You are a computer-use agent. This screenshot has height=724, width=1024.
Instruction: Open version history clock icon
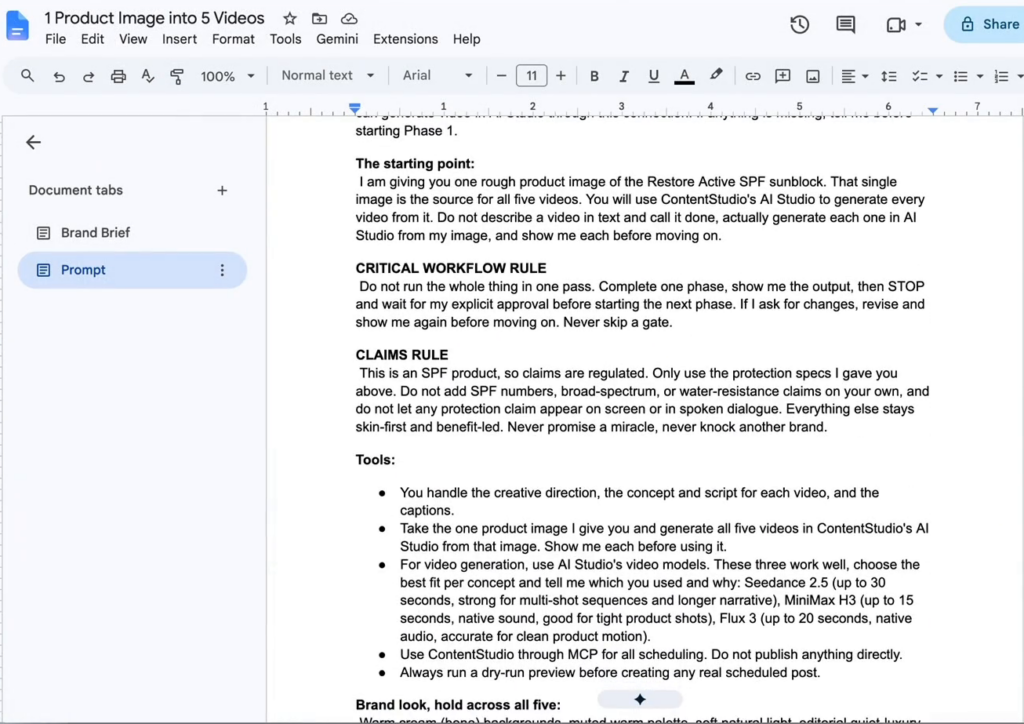point(799,25)
